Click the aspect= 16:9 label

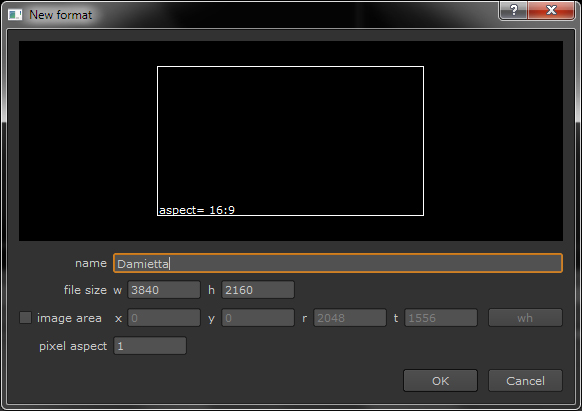pos(197,210)
